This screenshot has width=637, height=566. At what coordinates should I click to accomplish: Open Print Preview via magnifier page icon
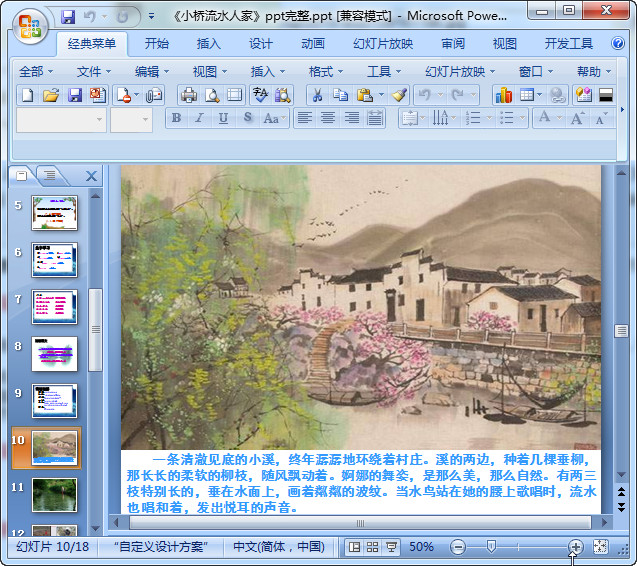212,95
